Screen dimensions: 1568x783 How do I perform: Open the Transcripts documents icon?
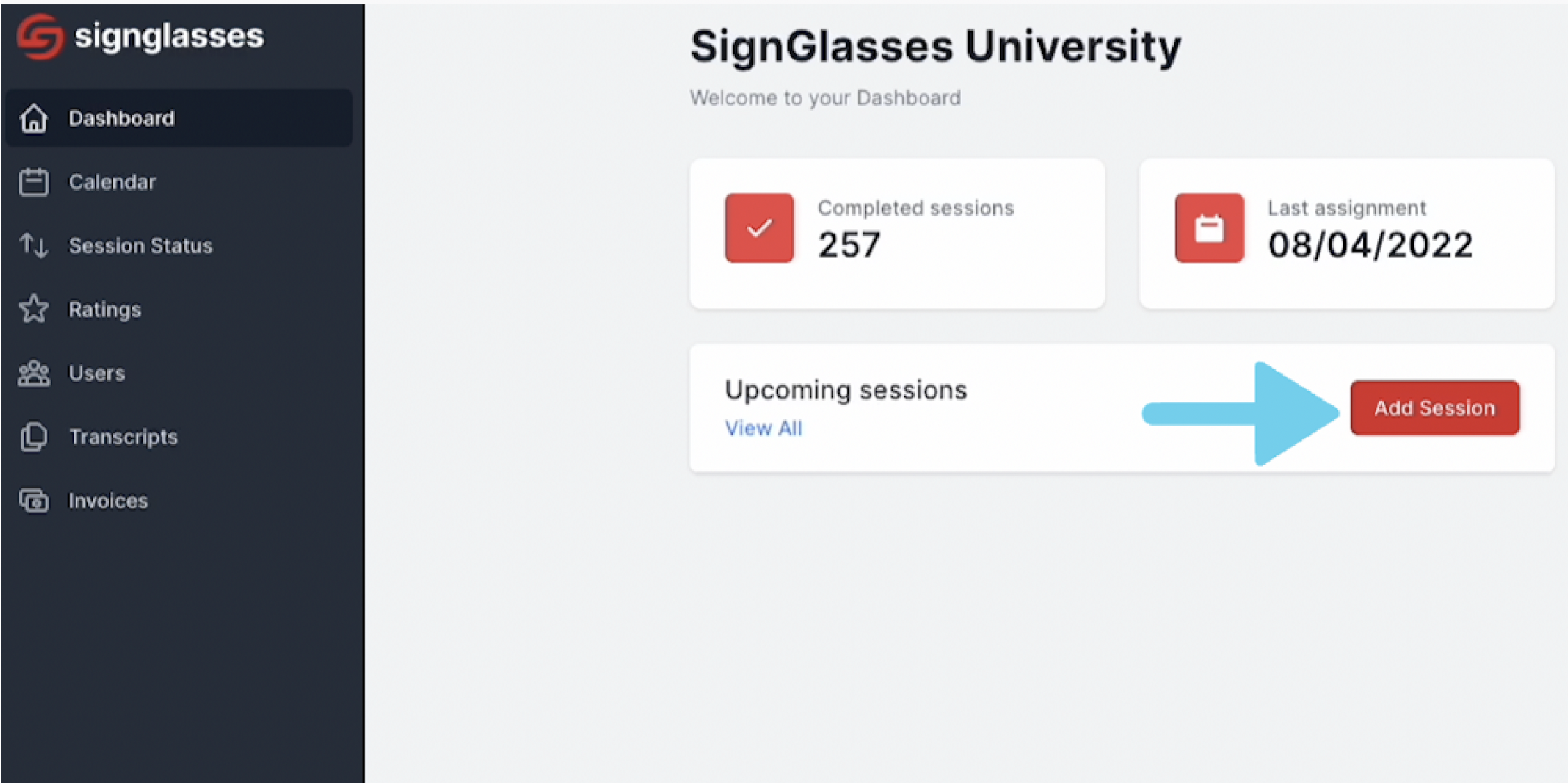pyautogui.click(x=33, y=437)
